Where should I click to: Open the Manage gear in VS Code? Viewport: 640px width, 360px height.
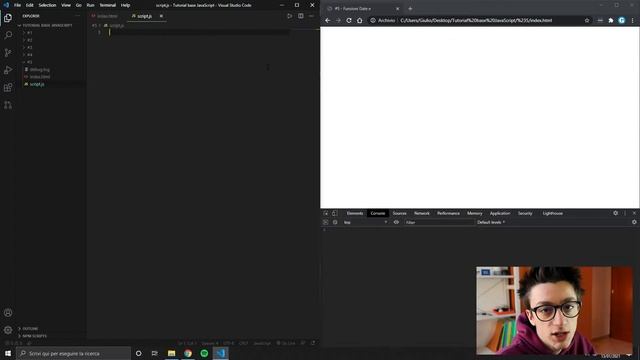(8, 330)
